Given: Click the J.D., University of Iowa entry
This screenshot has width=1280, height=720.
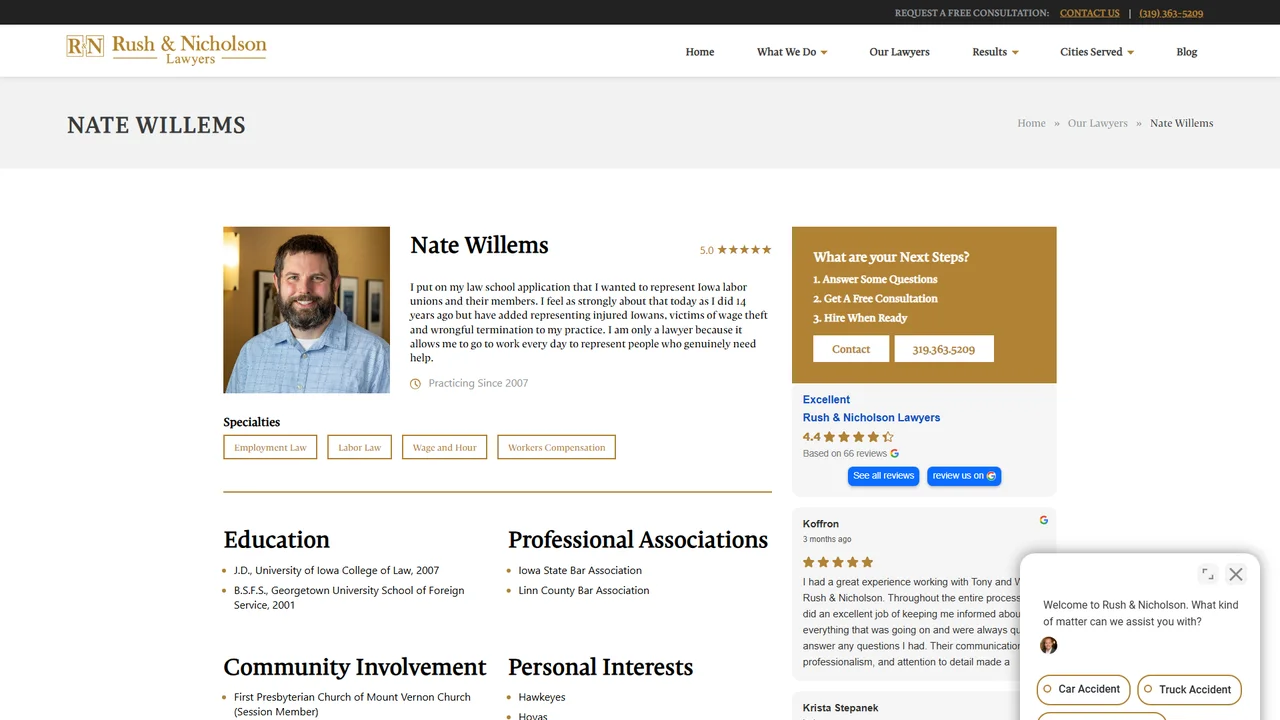Looking at the screenshot, I should 336,570.
